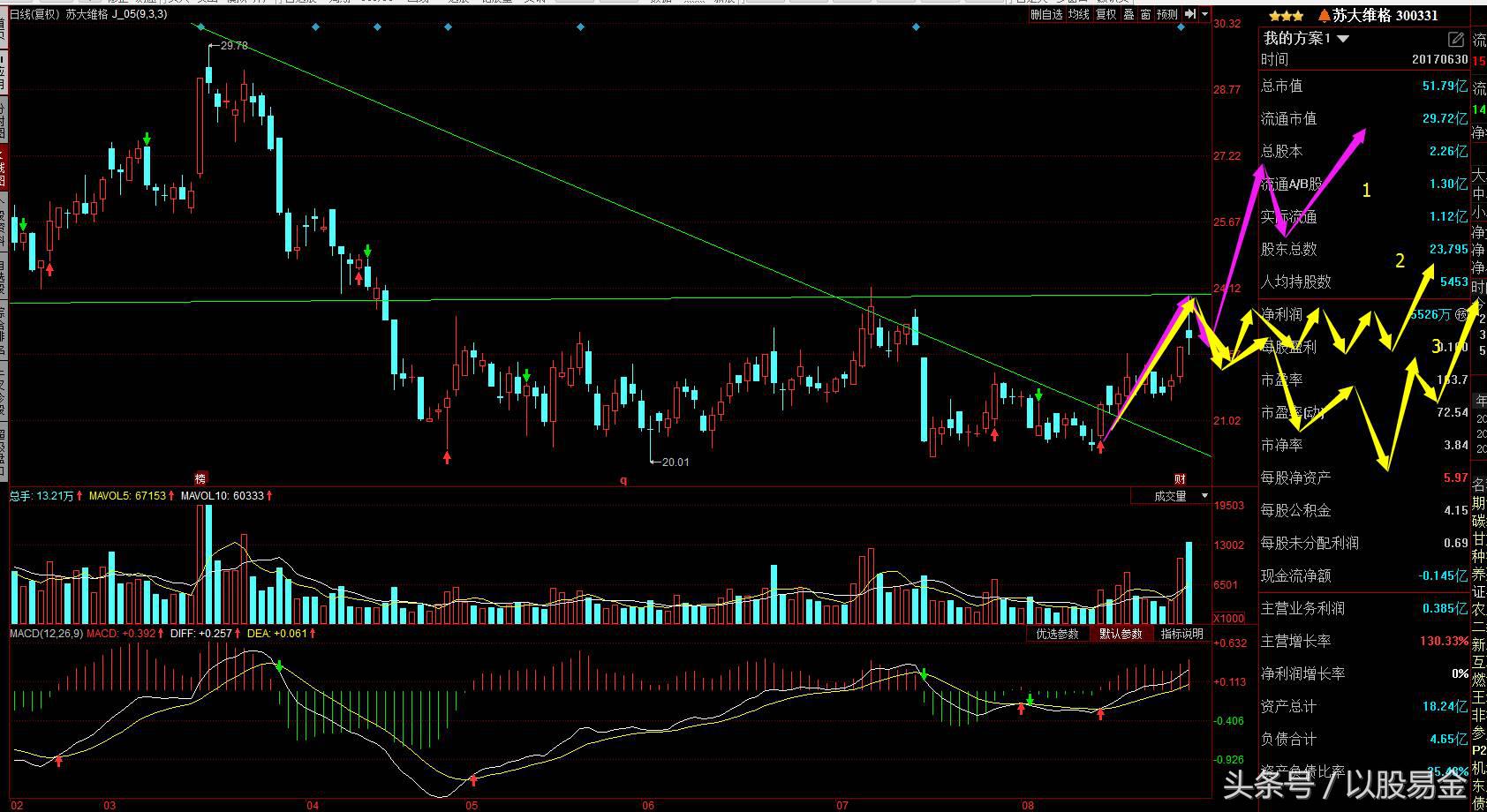1487x812 pixels.
Task: Click the red up arrow beside 总手 13.21万
Action: tap(79, 496)
